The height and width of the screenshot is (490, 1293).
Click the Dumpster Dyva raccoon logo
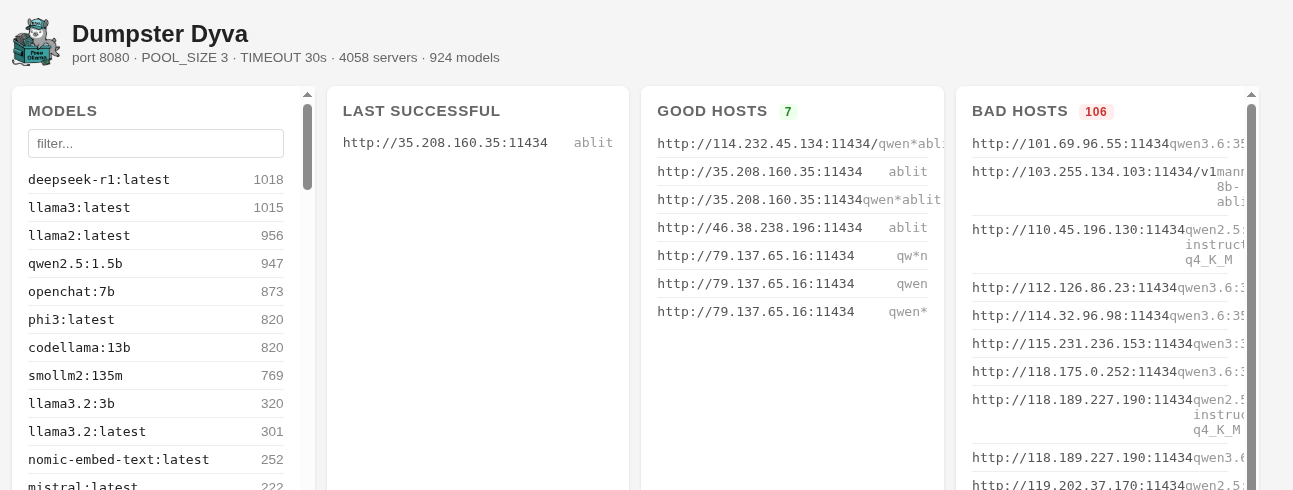[x=36, y=42]
